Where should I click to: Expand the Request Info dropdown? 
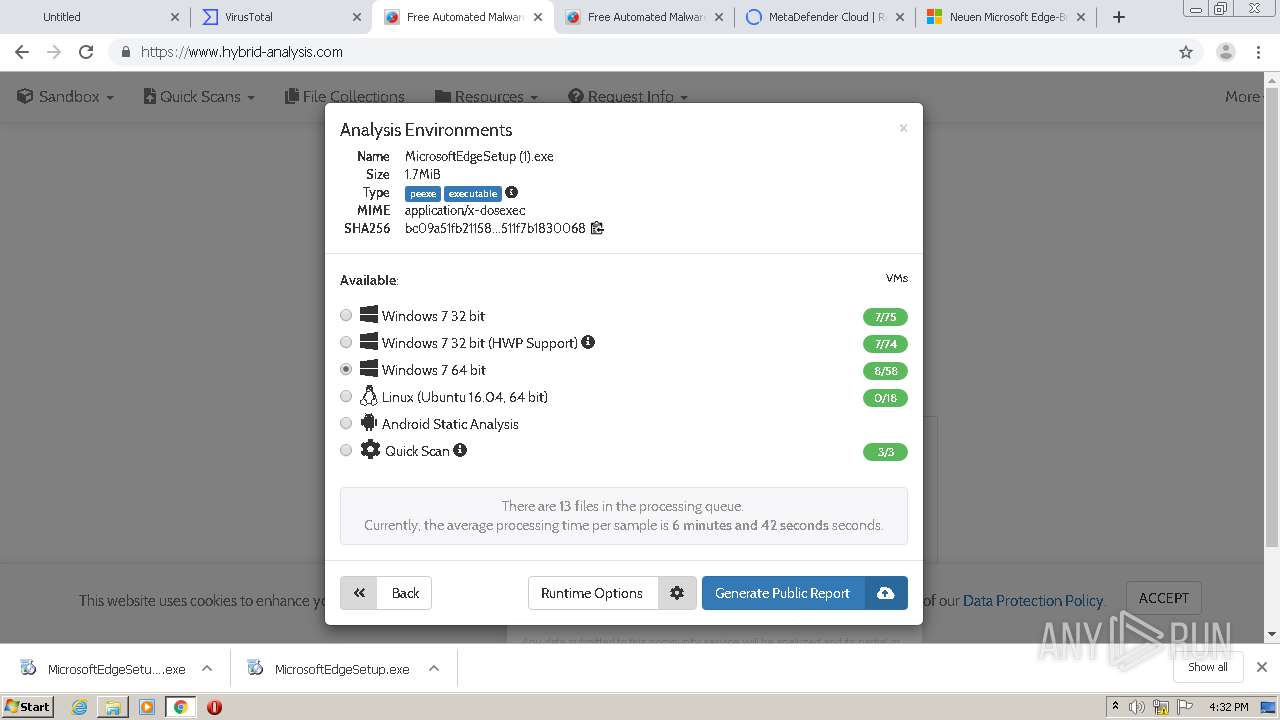[628, 97]
